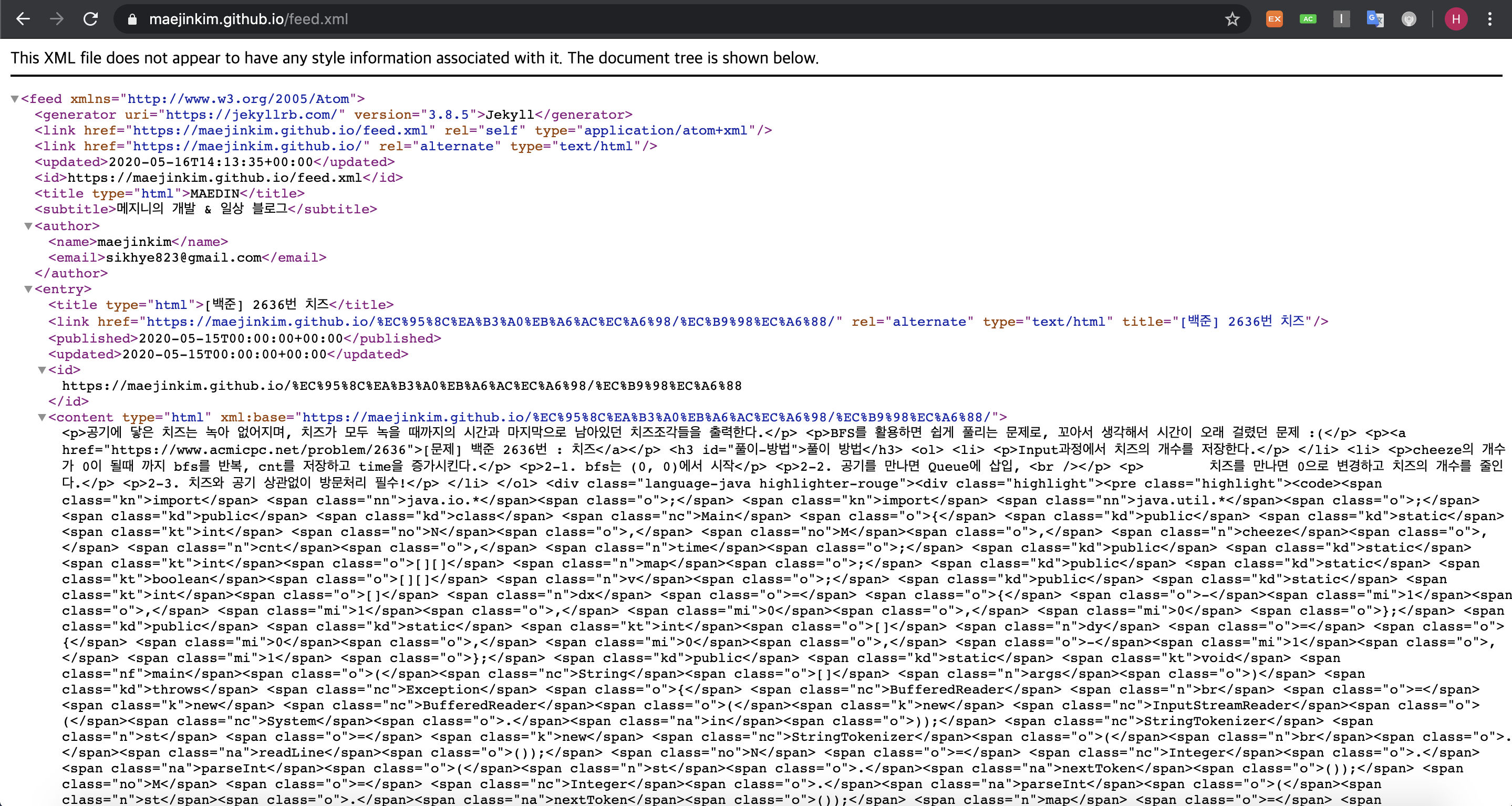Collapse the feed root element
1512x806 pixels.
[x=15, y=99]
